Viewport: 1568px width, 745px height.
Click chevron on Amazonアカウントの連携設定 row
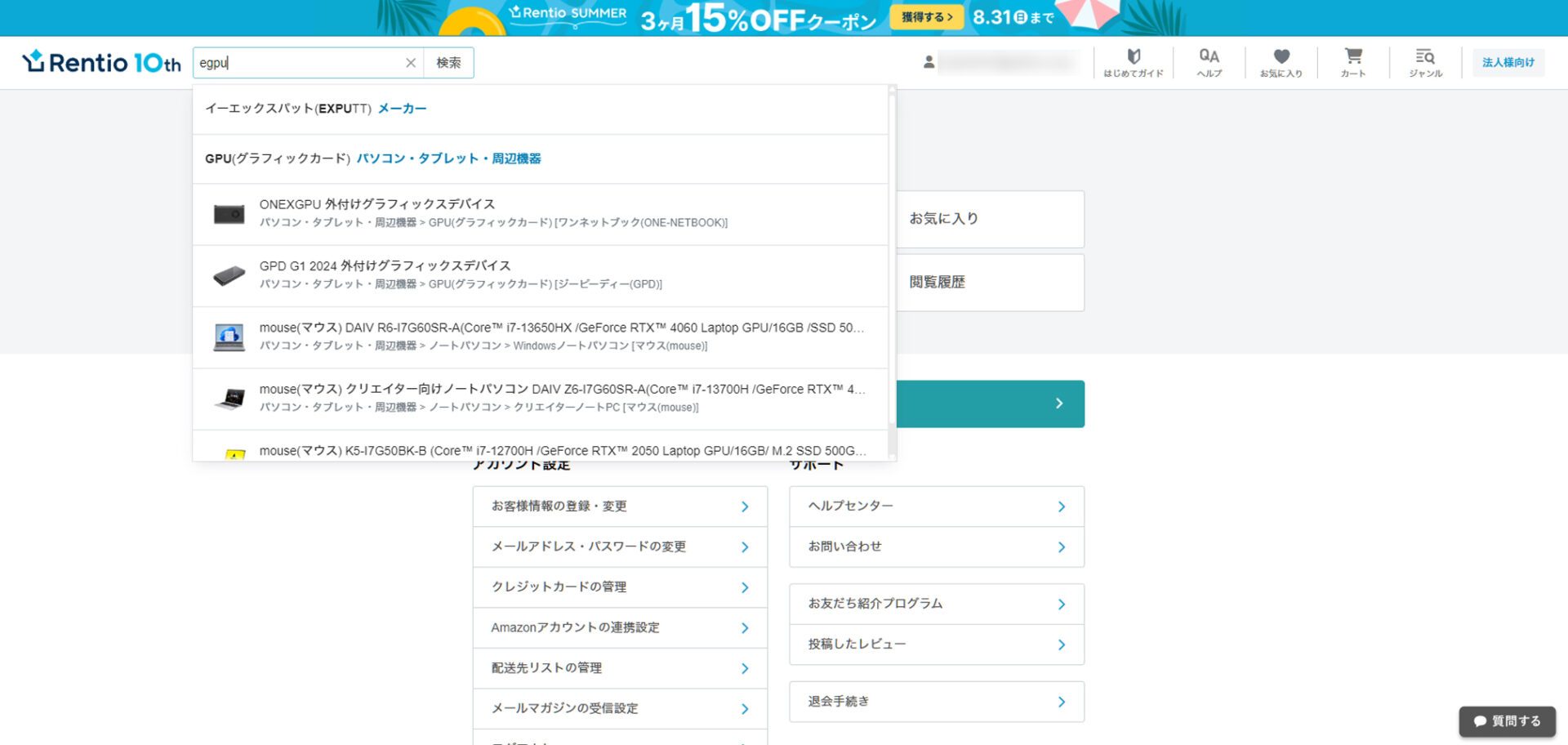745,627
